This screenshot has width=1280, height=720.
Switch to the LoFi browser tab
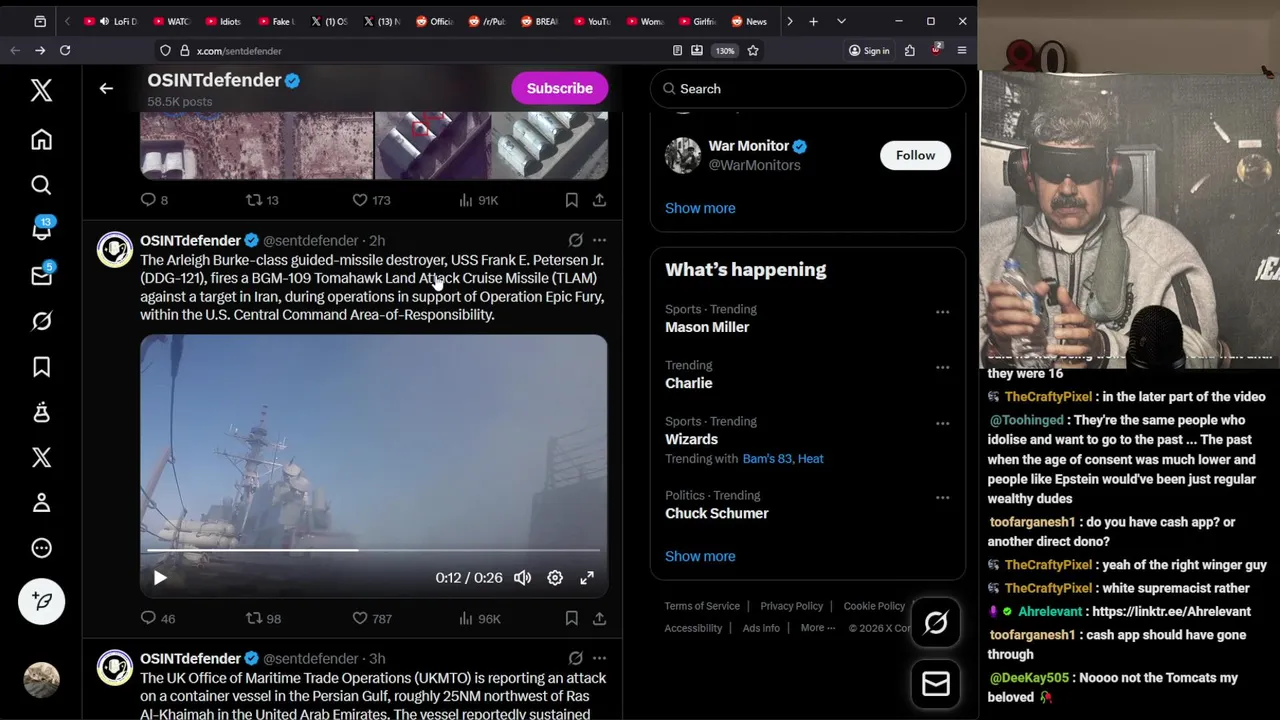(x=111, y=21)
